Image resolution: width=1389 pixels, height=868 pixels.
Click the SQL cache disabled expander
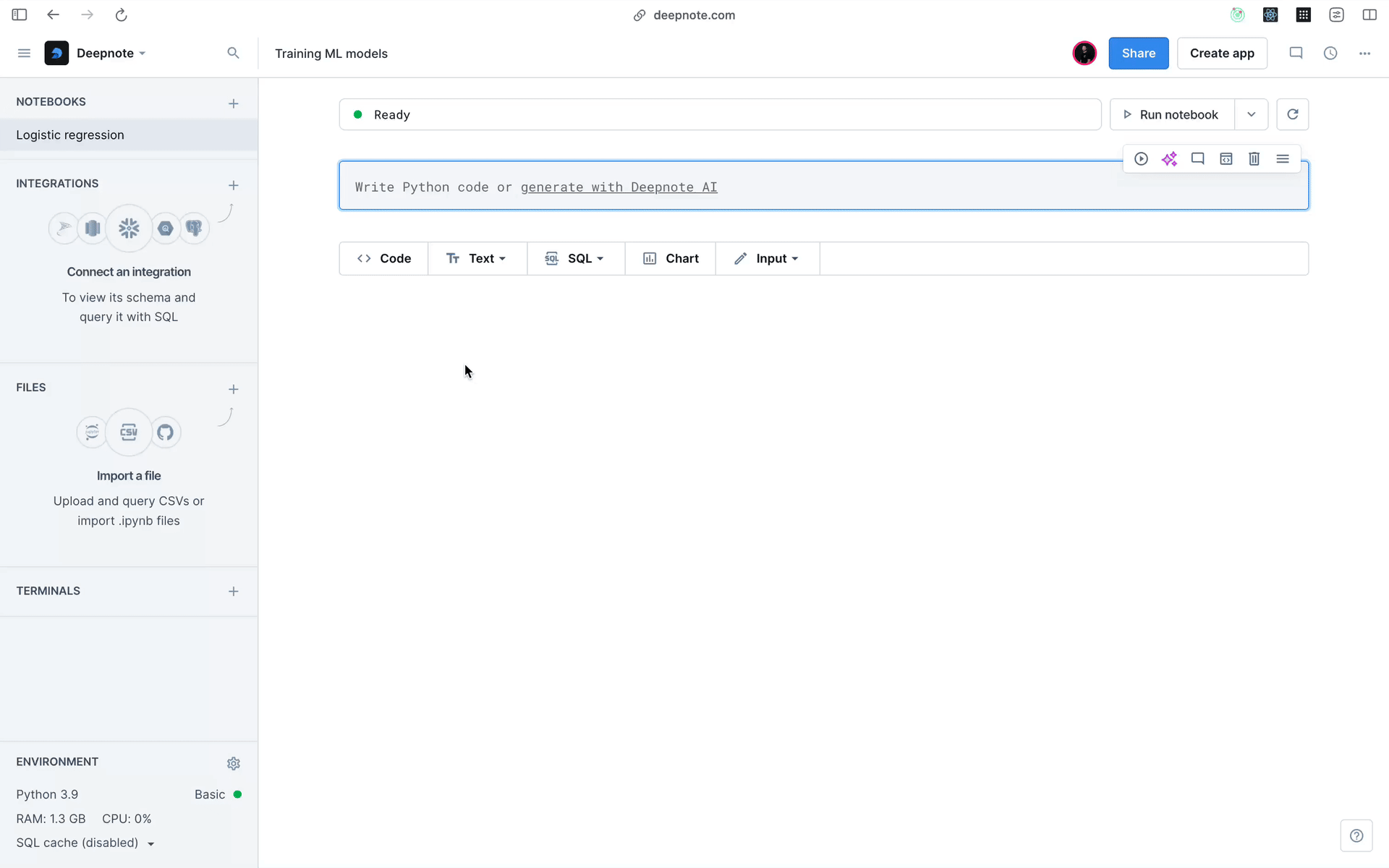coord(151,843)
